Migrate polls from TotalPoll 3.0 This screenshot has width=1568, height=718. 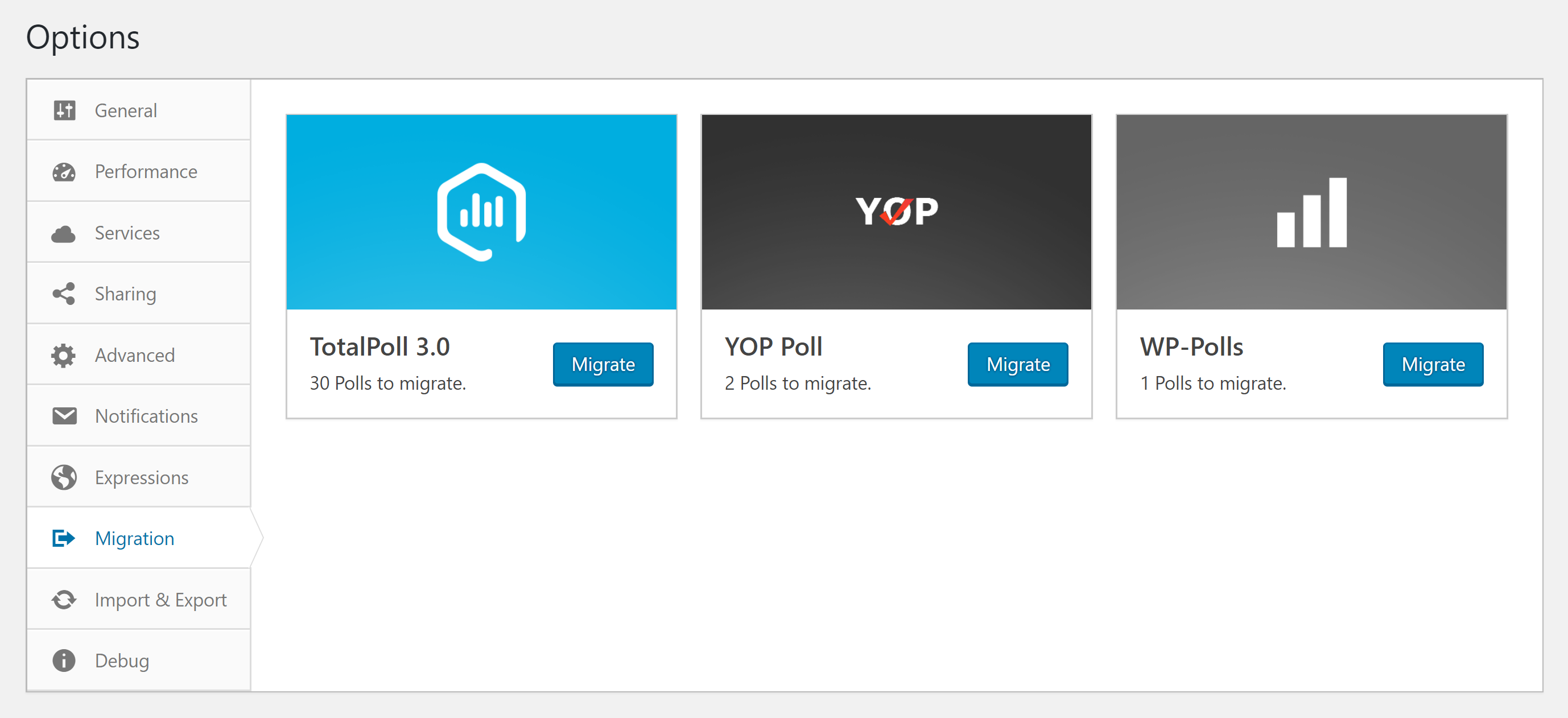[603, 365]
